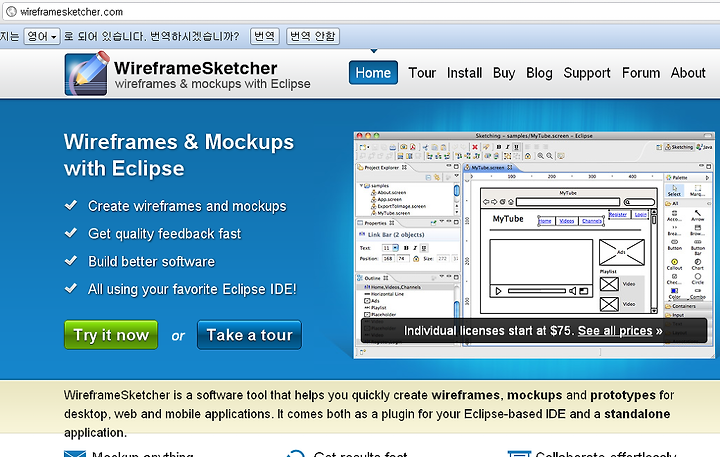Click the WireframeSketcher site title
The height and width of the screenshot is (457, 720).
(196, 68)
